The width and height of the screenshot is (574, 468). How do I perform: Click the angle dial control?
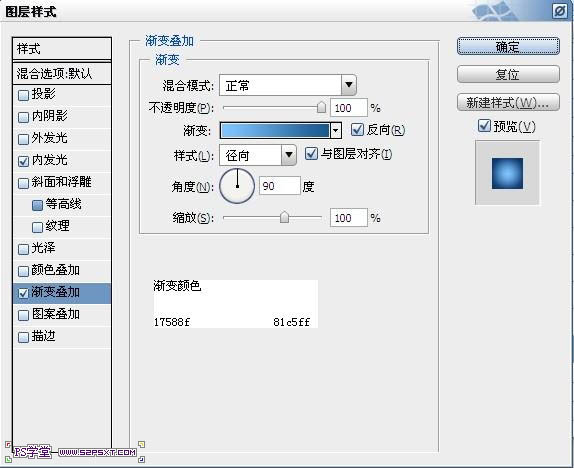tap(237, 186)
